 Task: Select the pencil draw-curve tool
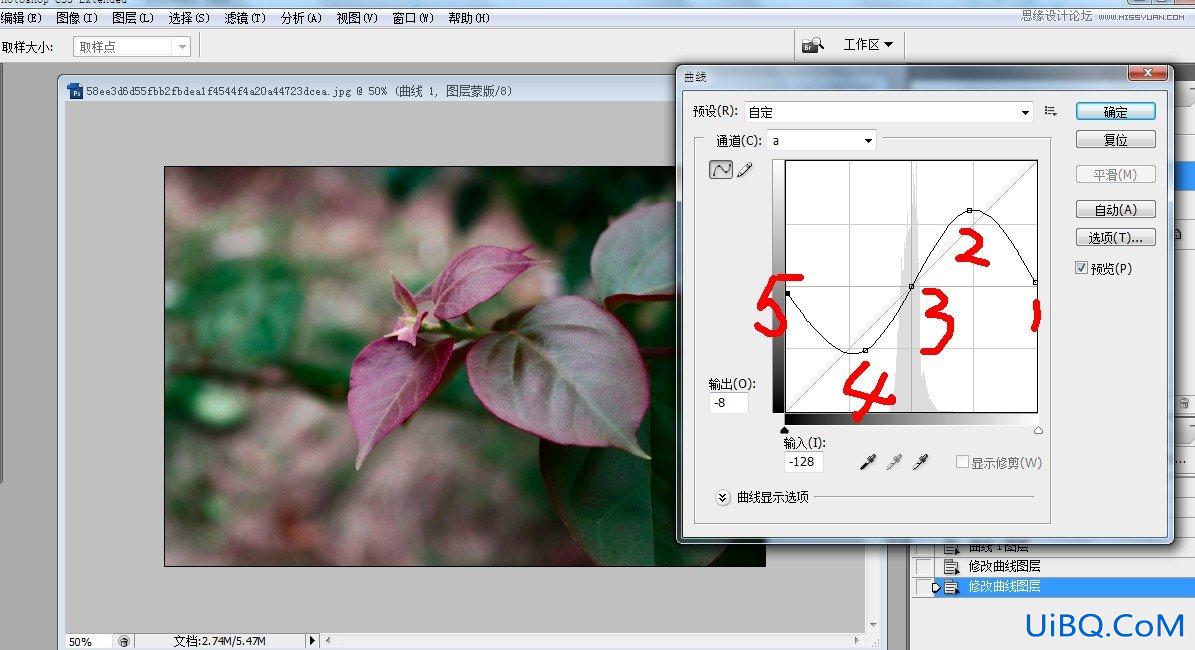745,169
